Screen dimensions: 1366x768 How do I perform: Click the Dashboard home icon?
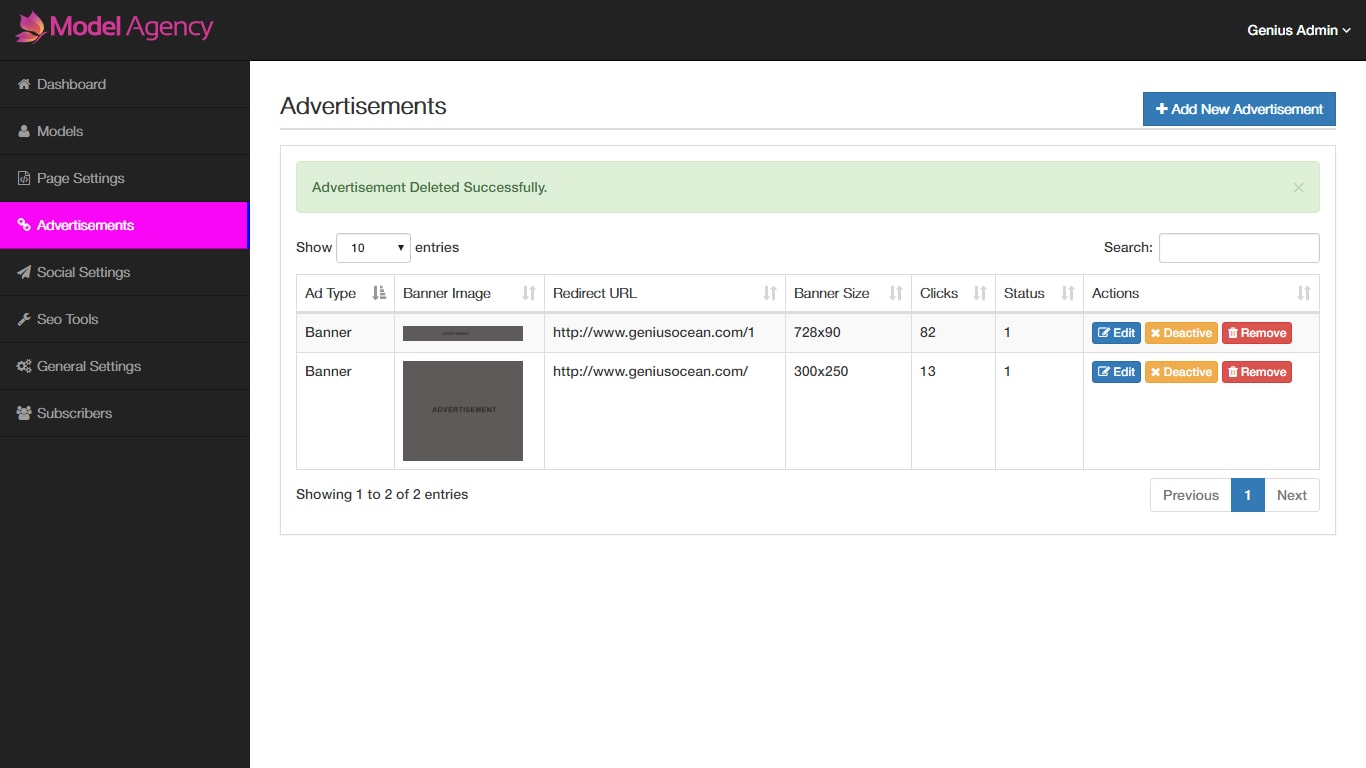[x=22, y=84]
